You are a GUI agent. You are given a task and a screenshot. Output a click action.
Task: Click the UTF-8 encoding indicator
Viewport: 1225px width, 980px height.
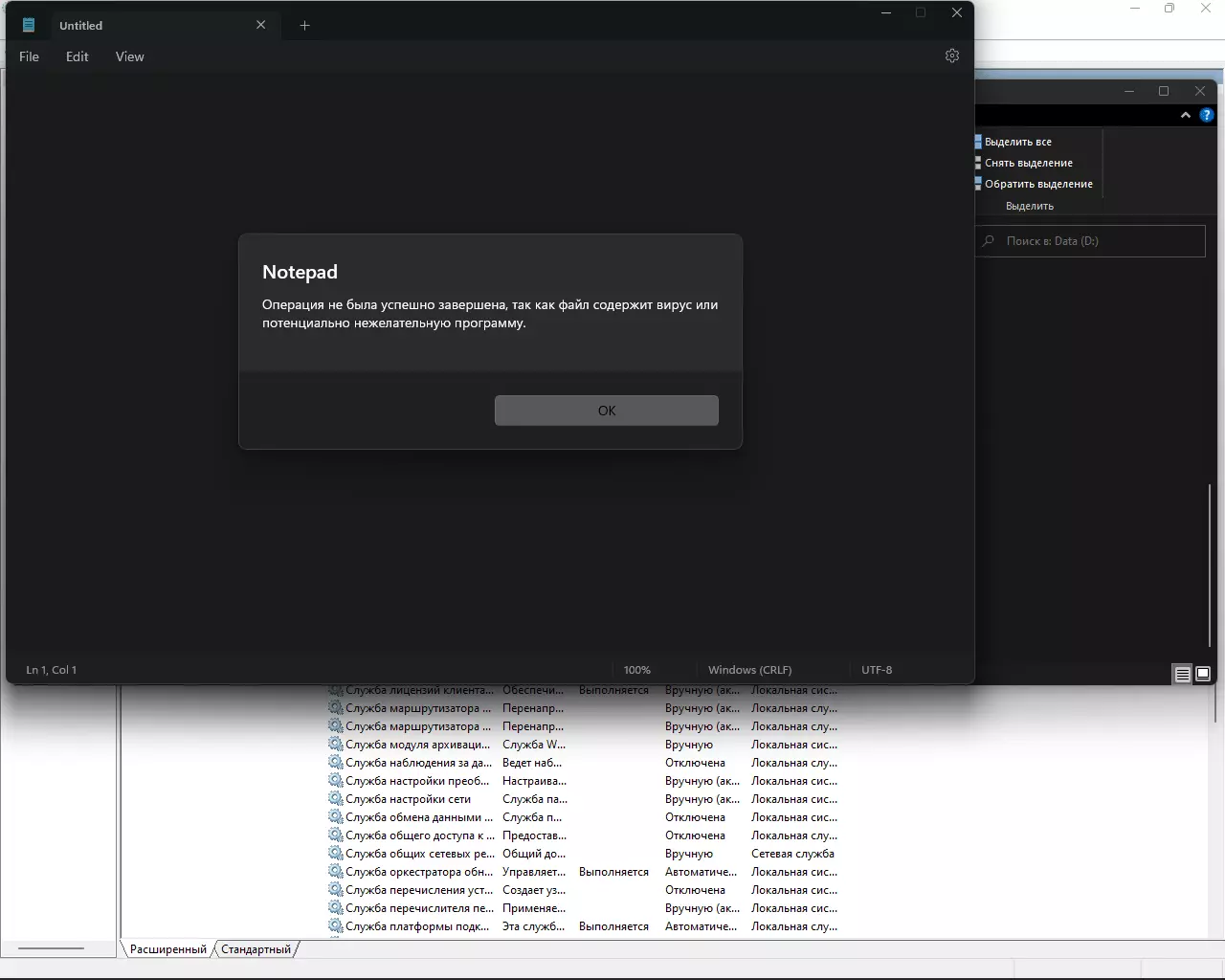877,670
